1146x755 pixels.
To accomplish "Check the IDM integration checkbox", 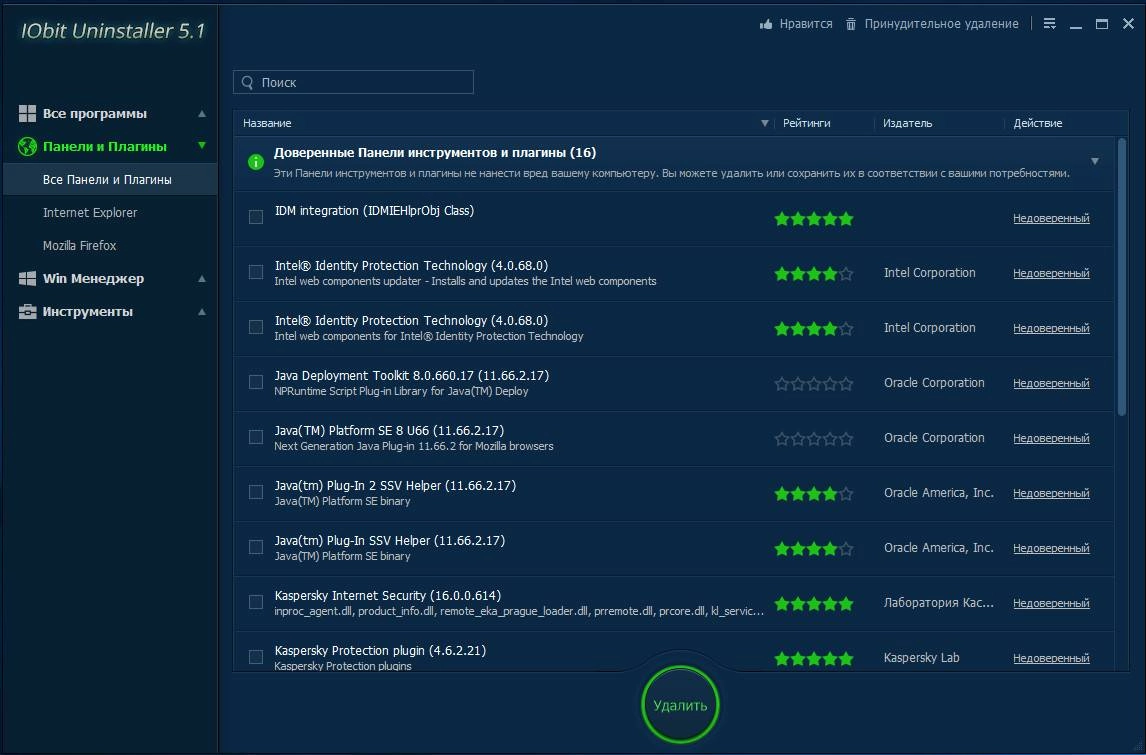I will [256, 217].
